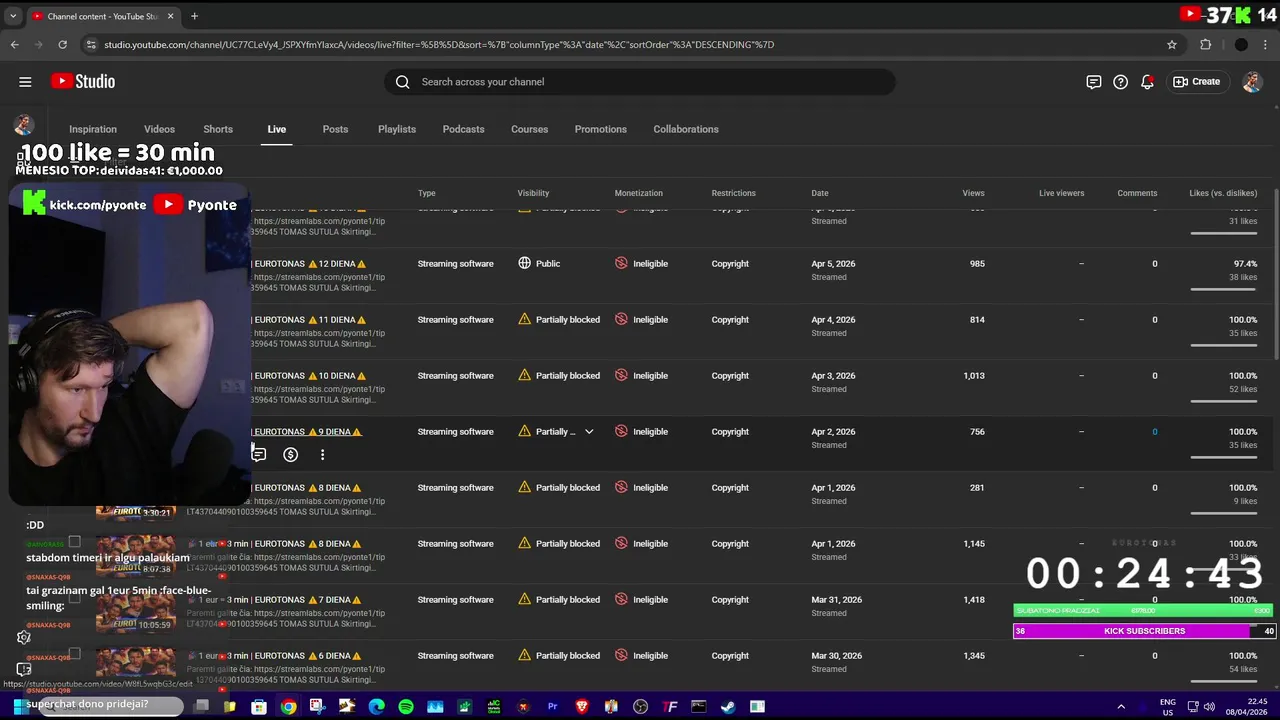Switch to the Inspiration tab
Viewport: 1280px width, 720px height.
(x=93, y=129)
